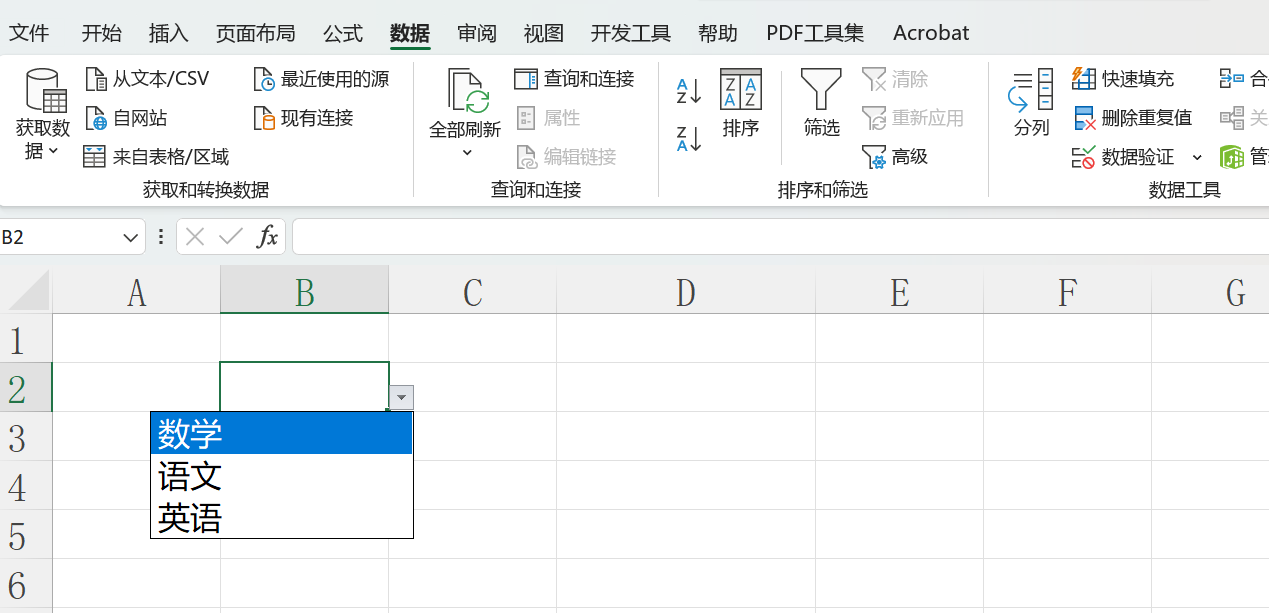Open the Name Box dropdown

131,237
